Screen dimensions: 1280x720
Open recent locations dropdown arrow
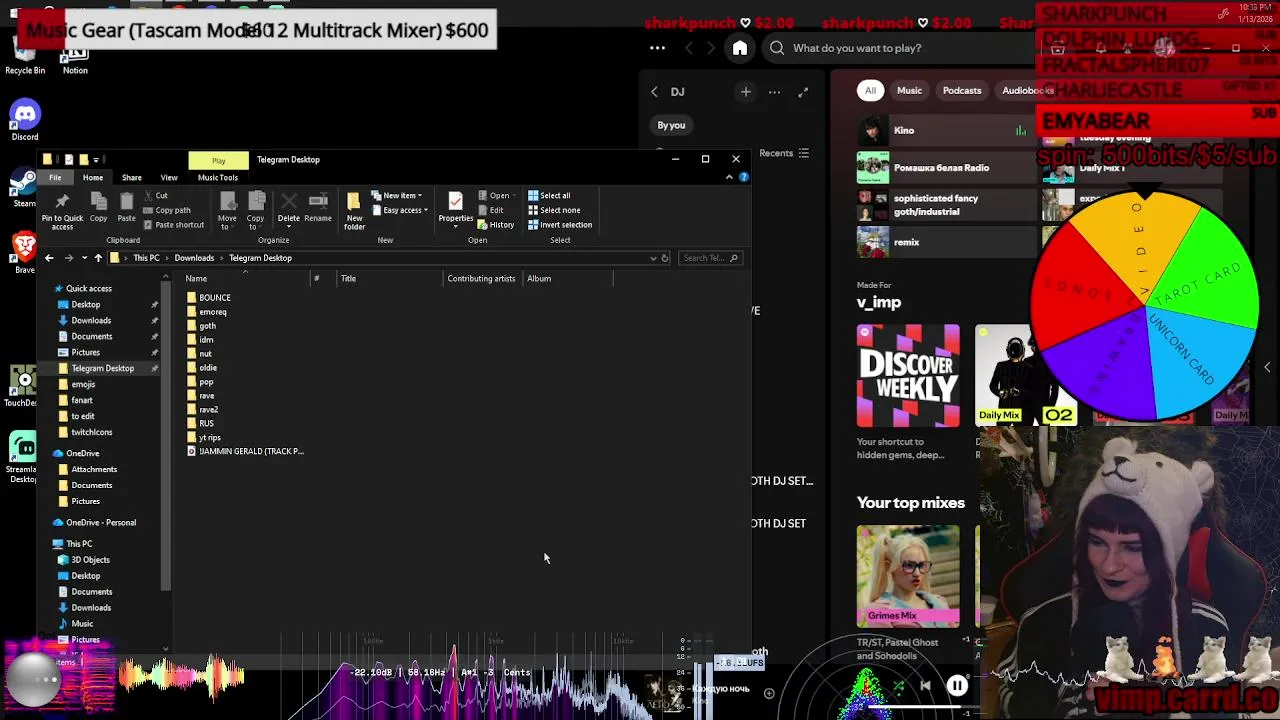[x=84, y=258]
